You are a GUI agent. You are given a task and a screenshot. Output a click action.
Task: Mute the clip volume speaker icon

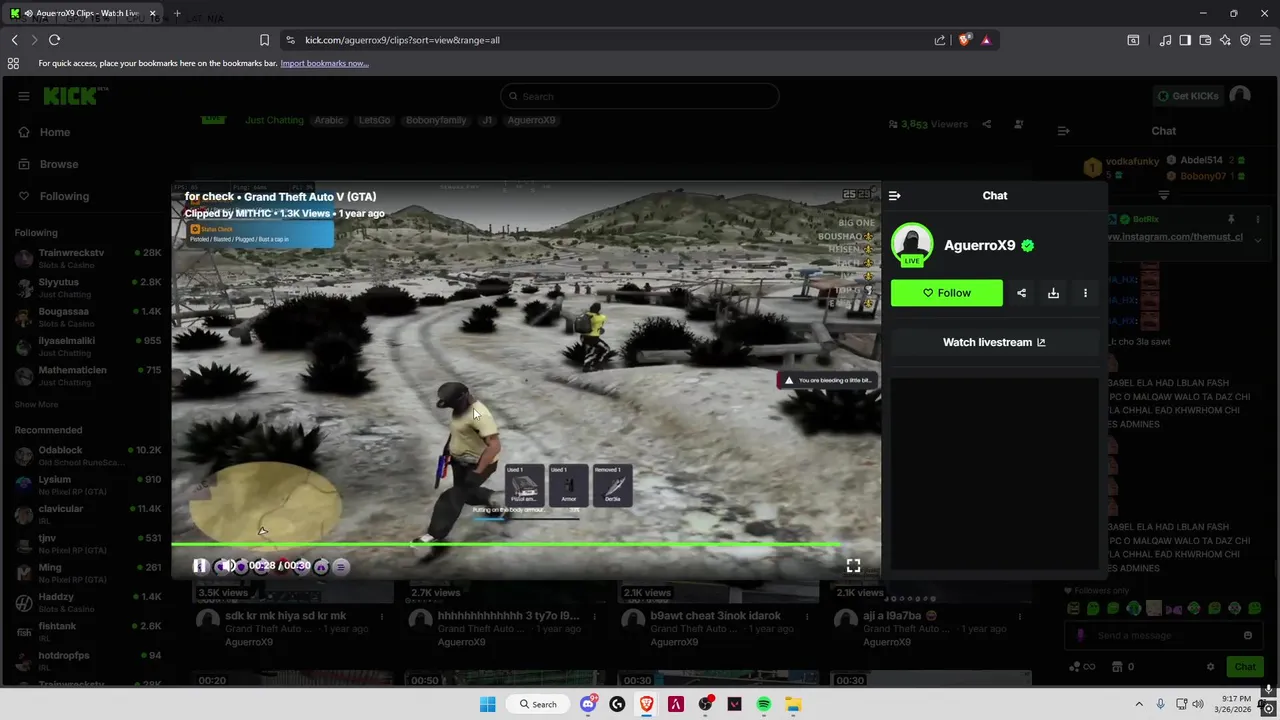tap(229, 566)
